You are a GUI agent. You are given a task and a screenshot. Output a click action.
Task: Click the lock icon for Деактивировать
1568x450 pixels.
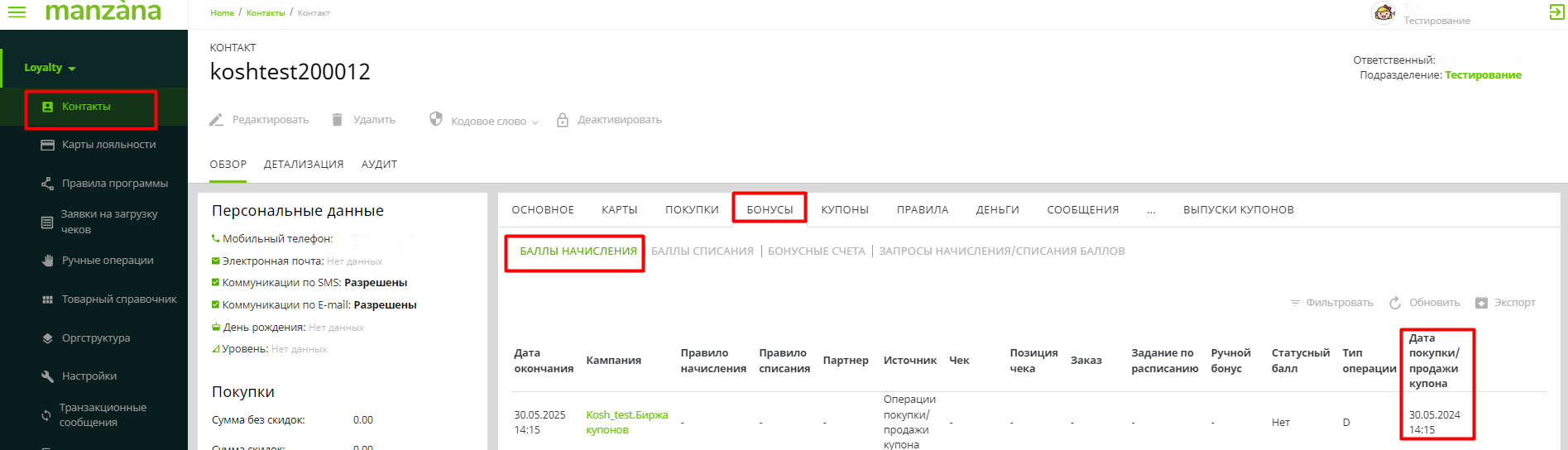click(563, 120)
